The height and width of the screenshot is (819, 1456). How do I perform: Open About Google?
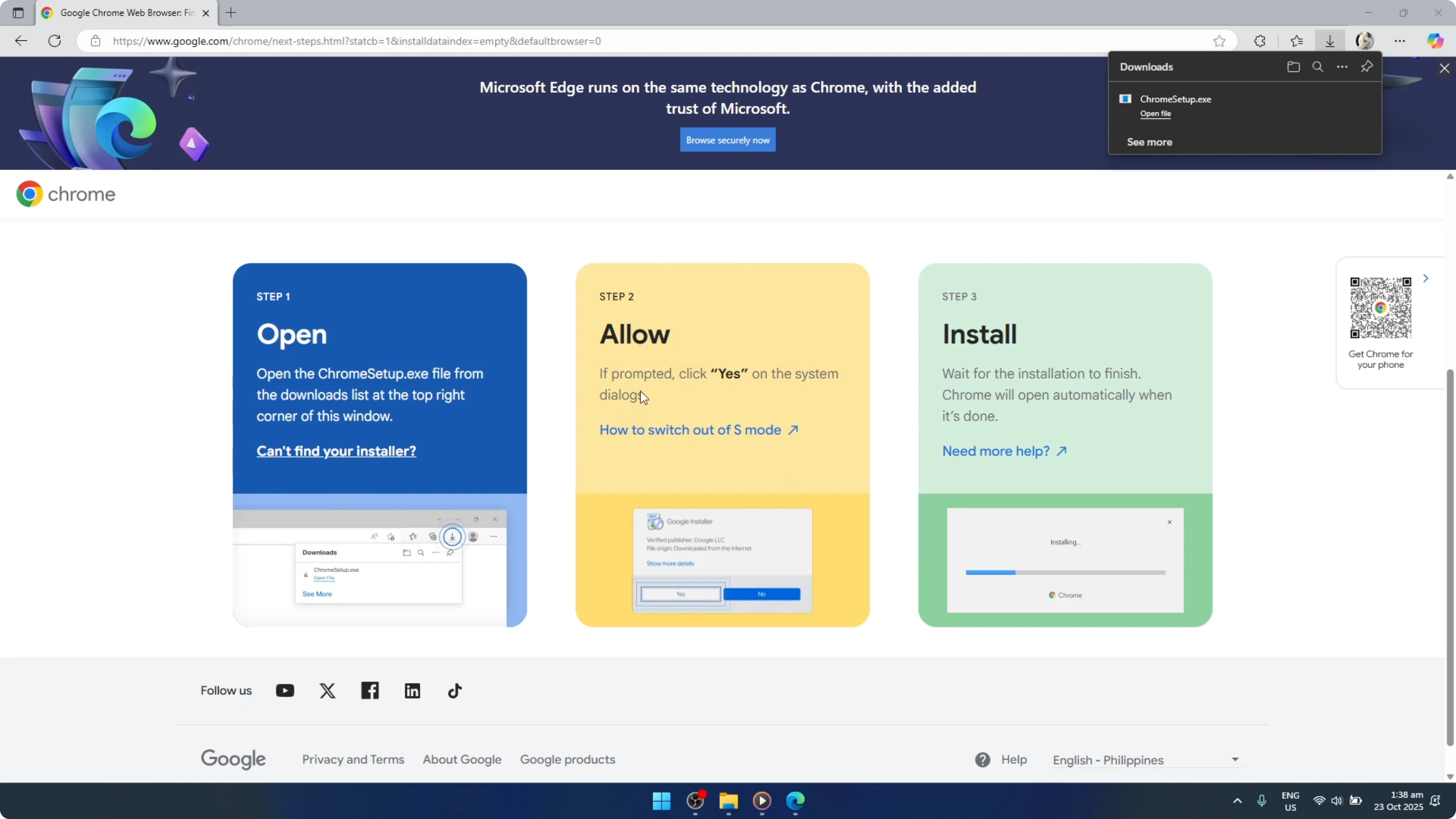pyautogui.click(x=462, y=759)
